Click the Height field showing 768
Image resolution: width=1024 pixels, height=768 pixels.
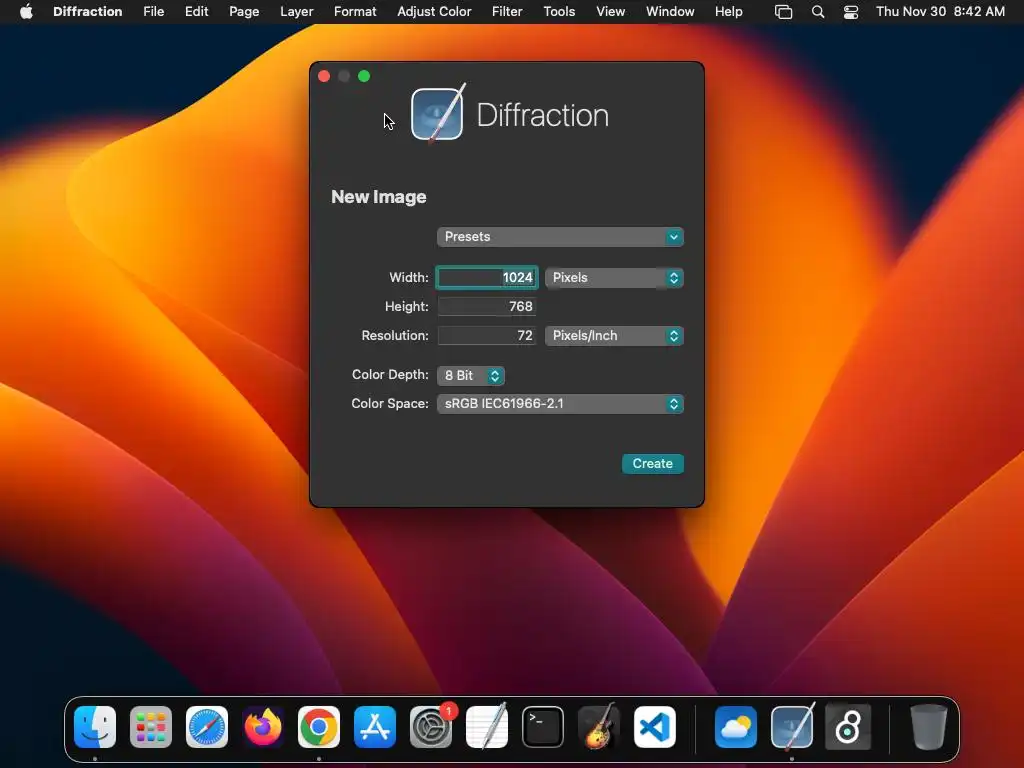487,306
